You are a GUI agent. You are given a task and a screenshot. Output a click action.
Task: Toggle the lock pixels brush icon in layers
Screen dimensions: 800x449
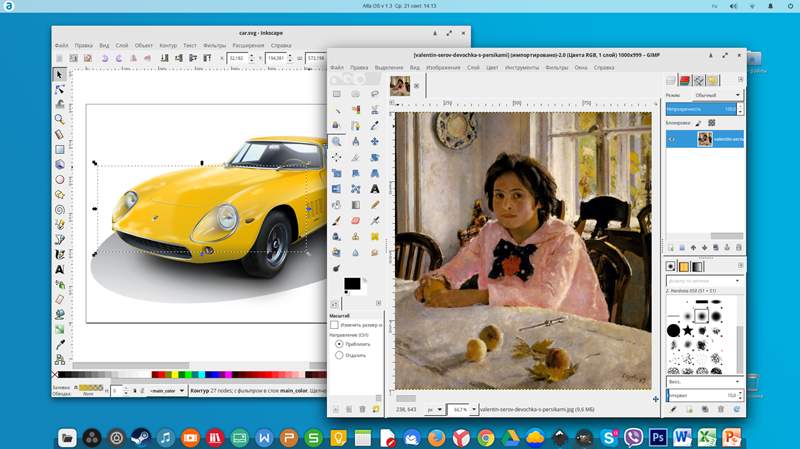tap(698, 123)
